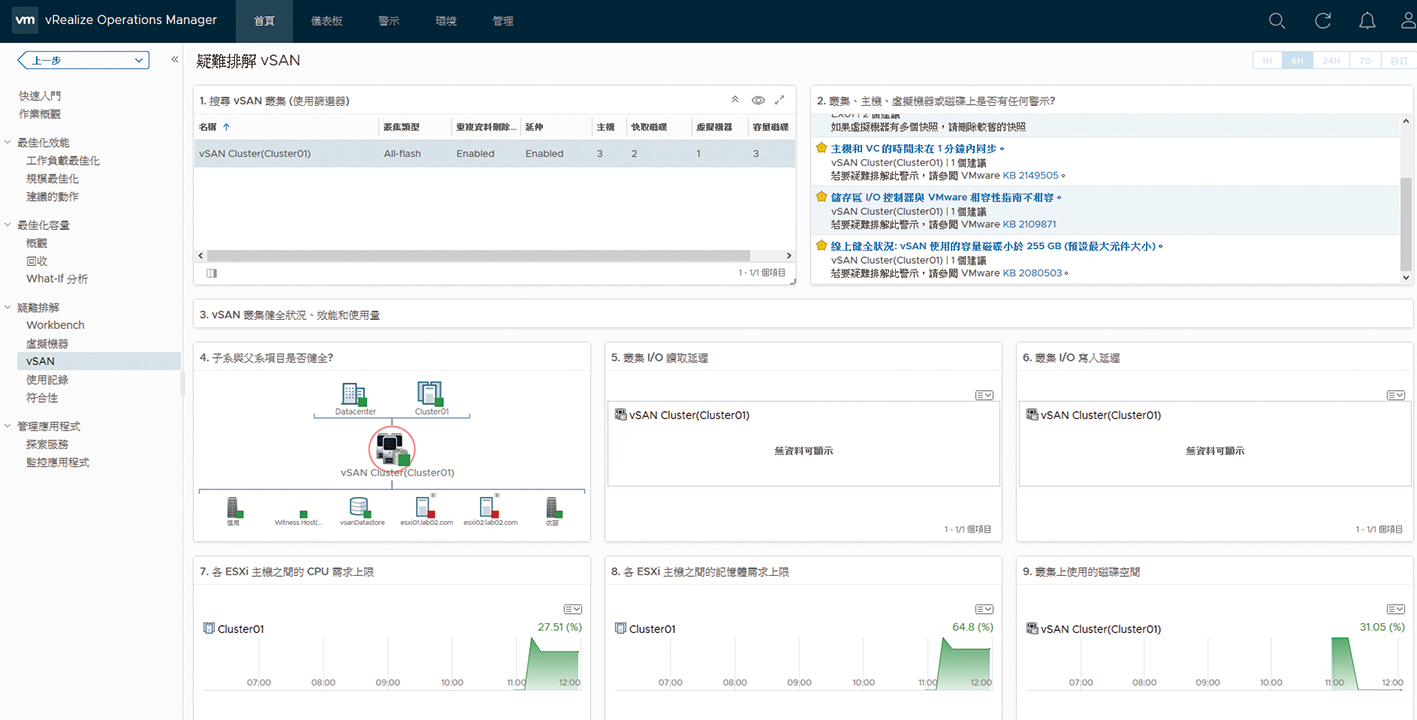The width and height of the screenshot is (1417, 720).
Task: Switch to the 儀表板 tab
Action: [x=325, y=21]
